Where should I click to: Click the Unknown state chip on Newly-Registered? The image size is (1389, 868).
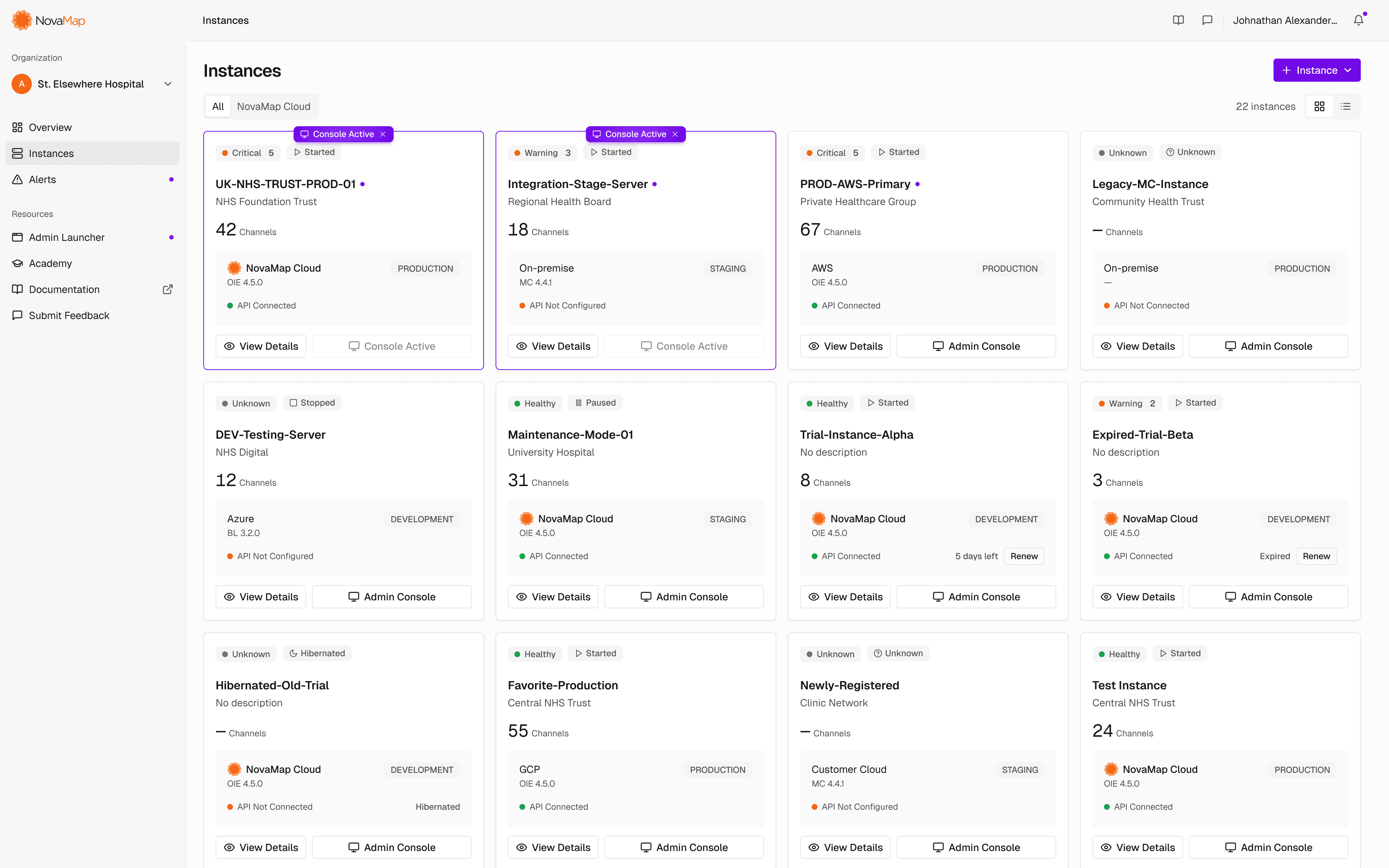click(x=898, y=653)
